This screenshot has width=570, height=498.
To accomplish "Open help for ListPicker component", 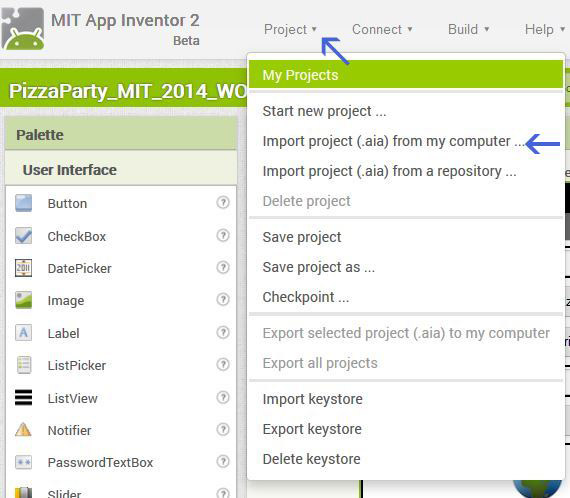I will click(223, 364).
